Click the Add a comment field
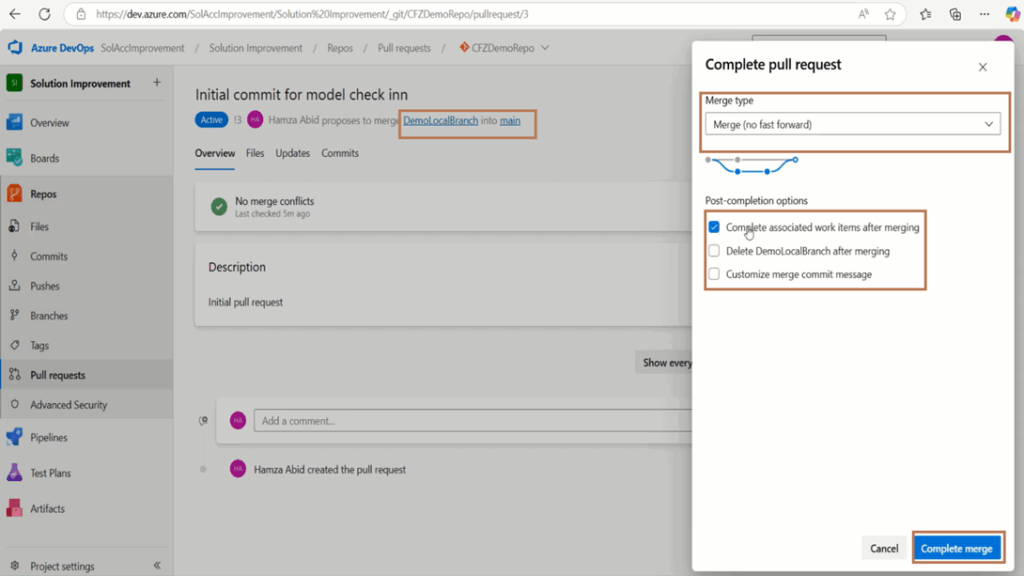 (473, 421)
